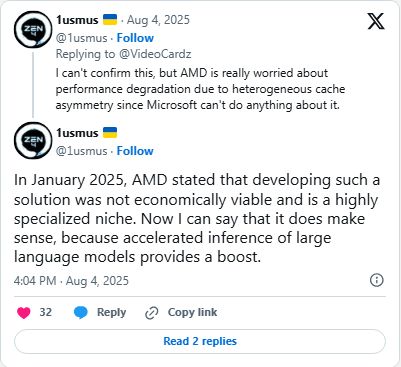Follow 1usmus from the parent tweet header
The height and width of the screenshot is (367, 401).
135,38
